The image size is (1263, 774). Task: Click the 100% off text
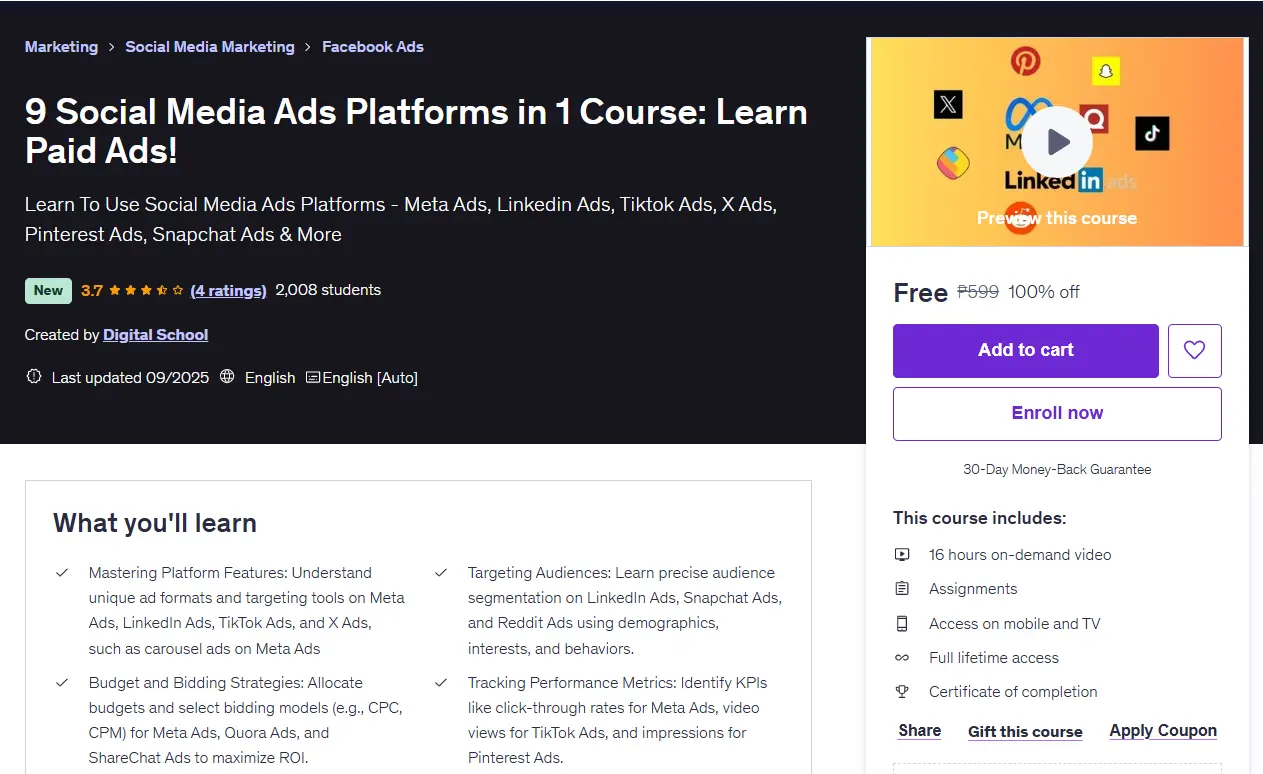click(1044, 292)
